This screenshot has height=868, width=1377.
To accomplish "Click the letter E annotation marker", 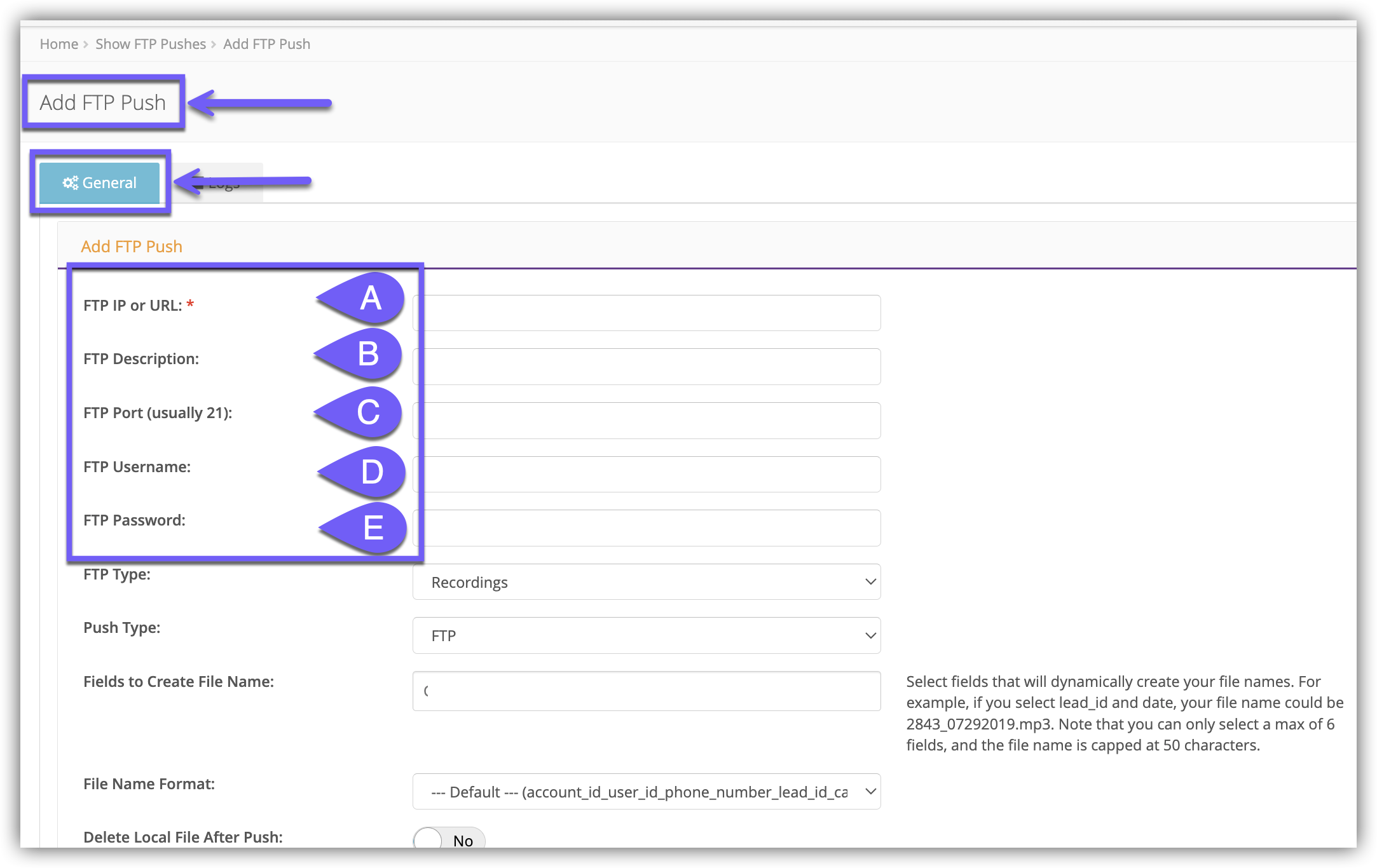I will click(373, 528).
